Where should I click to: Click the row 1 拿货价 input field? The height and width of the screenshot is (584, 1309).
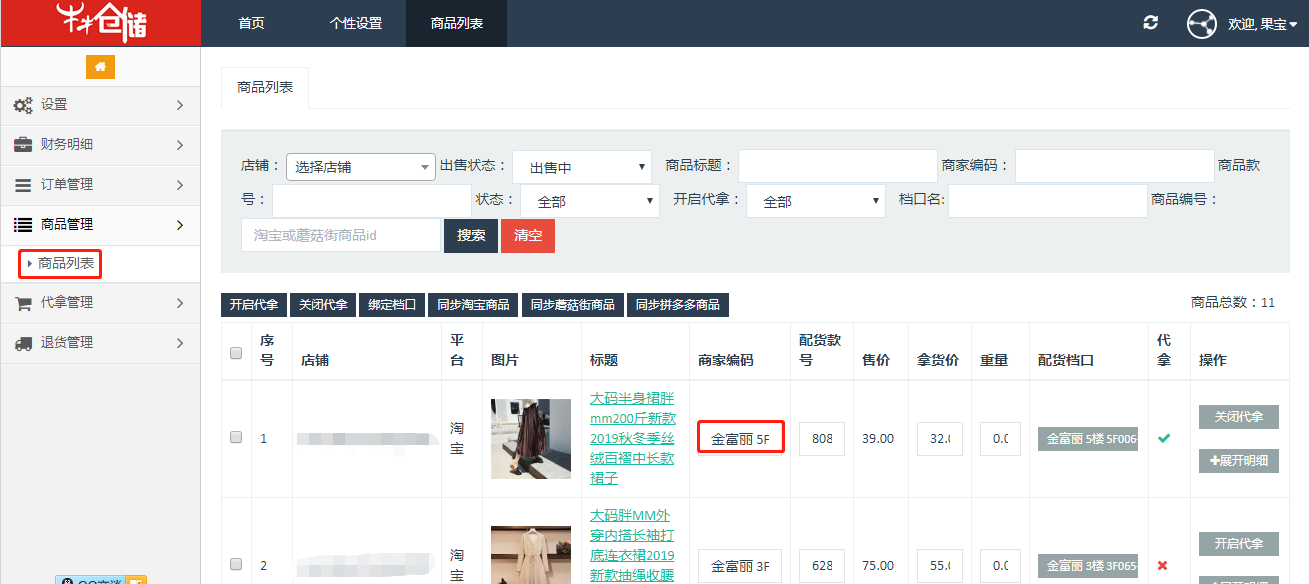[x=940, y=438]
